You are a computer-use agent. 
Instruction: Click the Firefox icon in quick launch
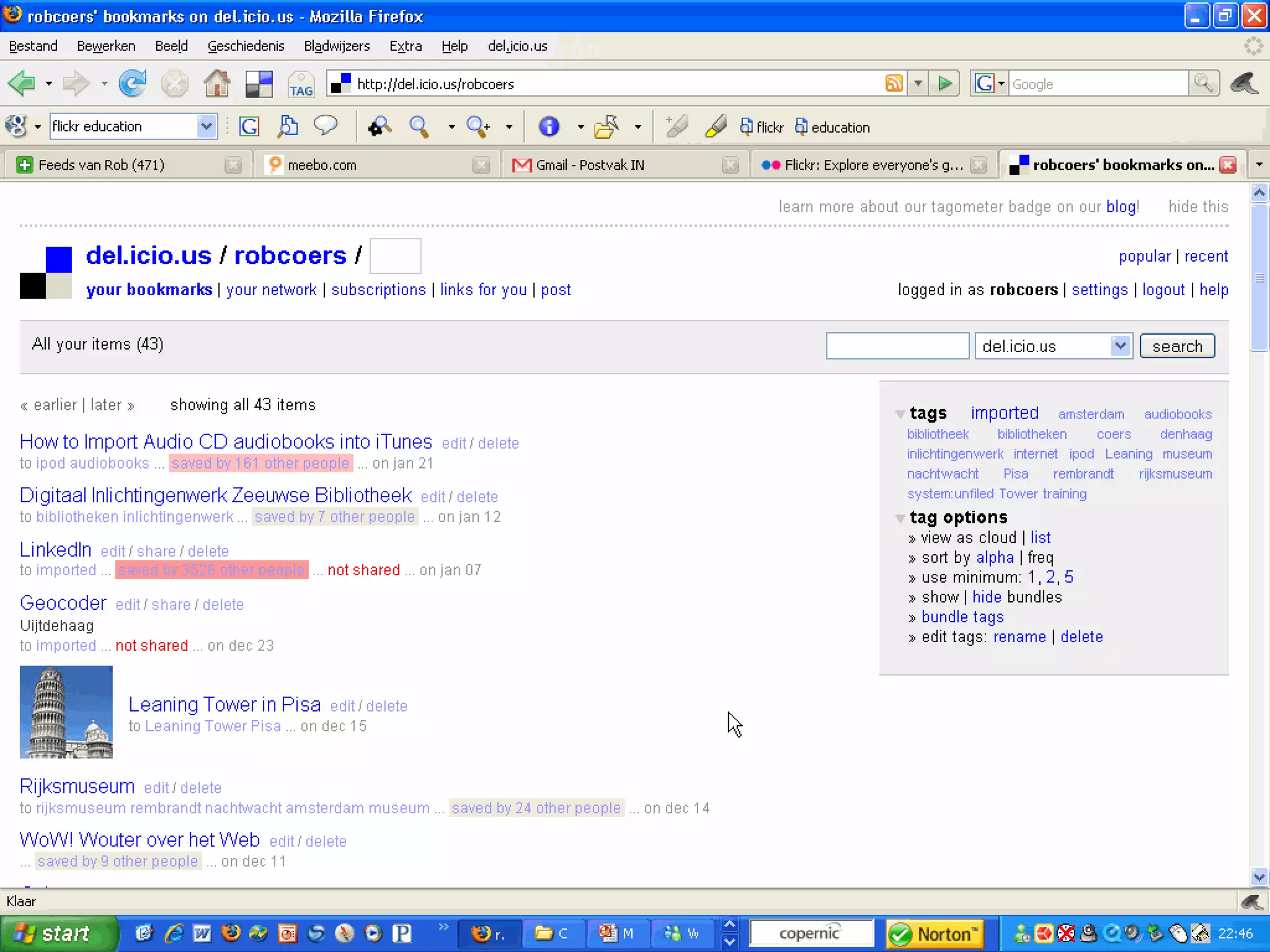(231, 933)
